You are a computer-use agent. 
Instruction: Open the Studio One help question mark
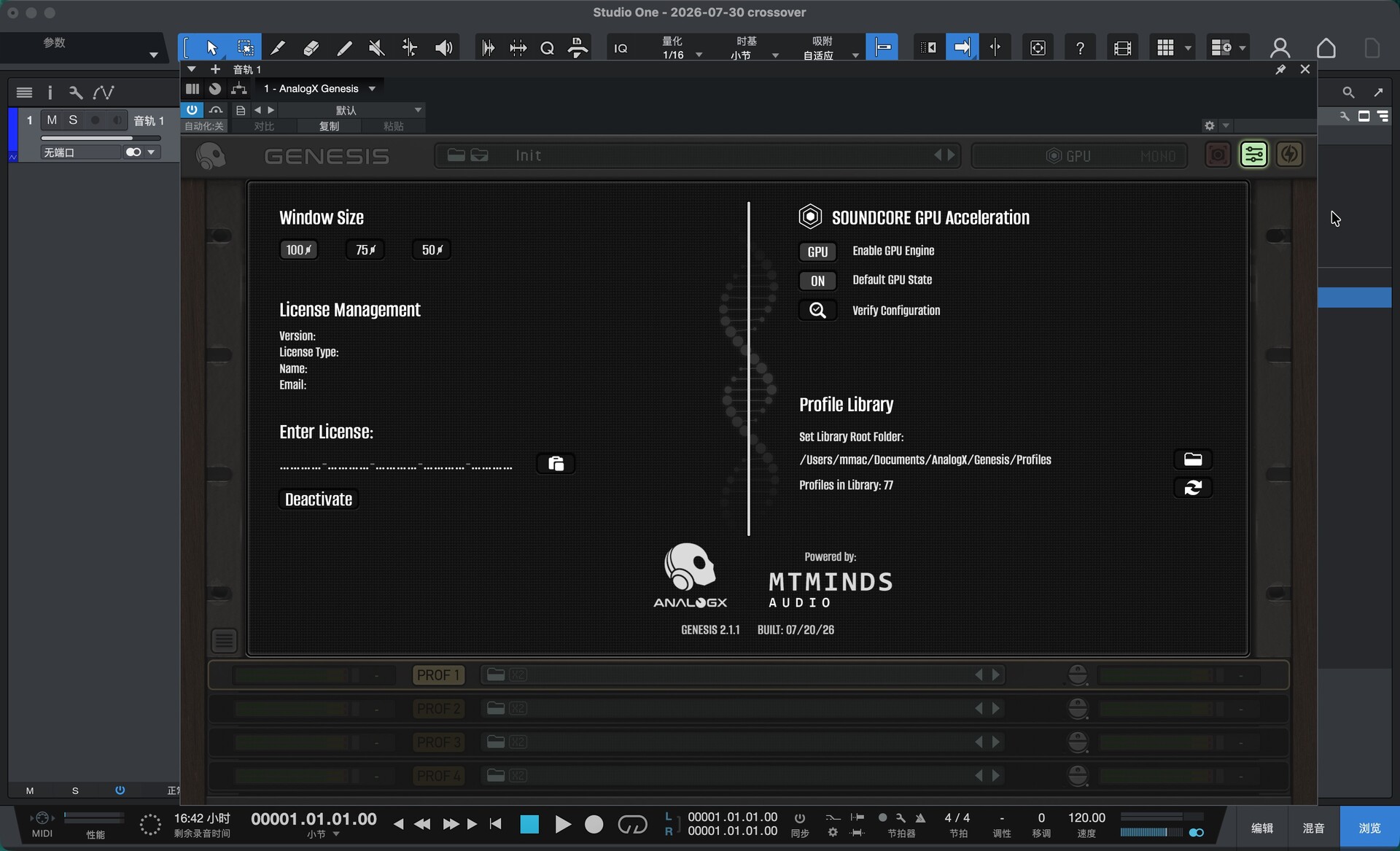click(1080, 48)
